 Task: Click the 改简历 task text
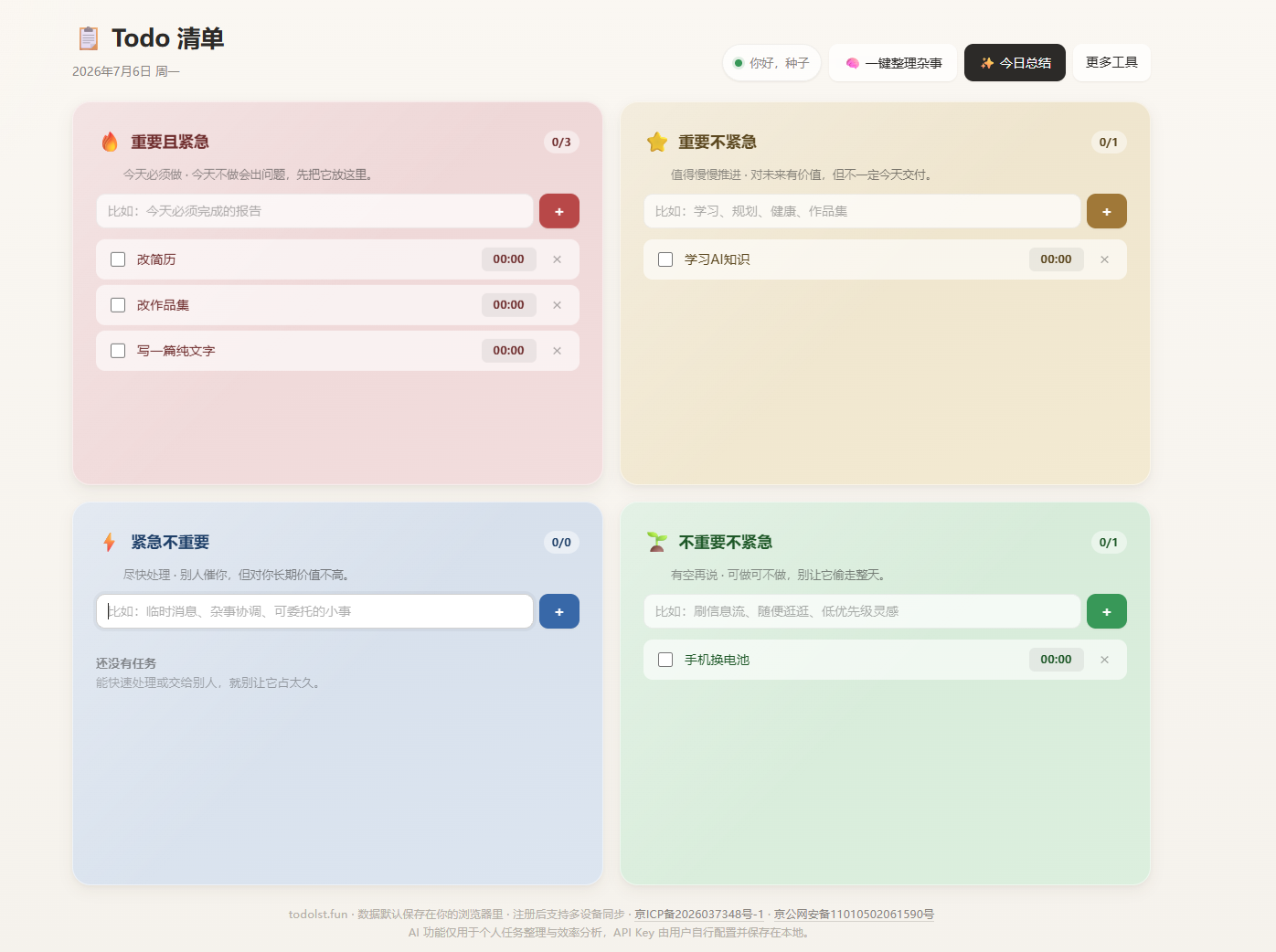156,259
